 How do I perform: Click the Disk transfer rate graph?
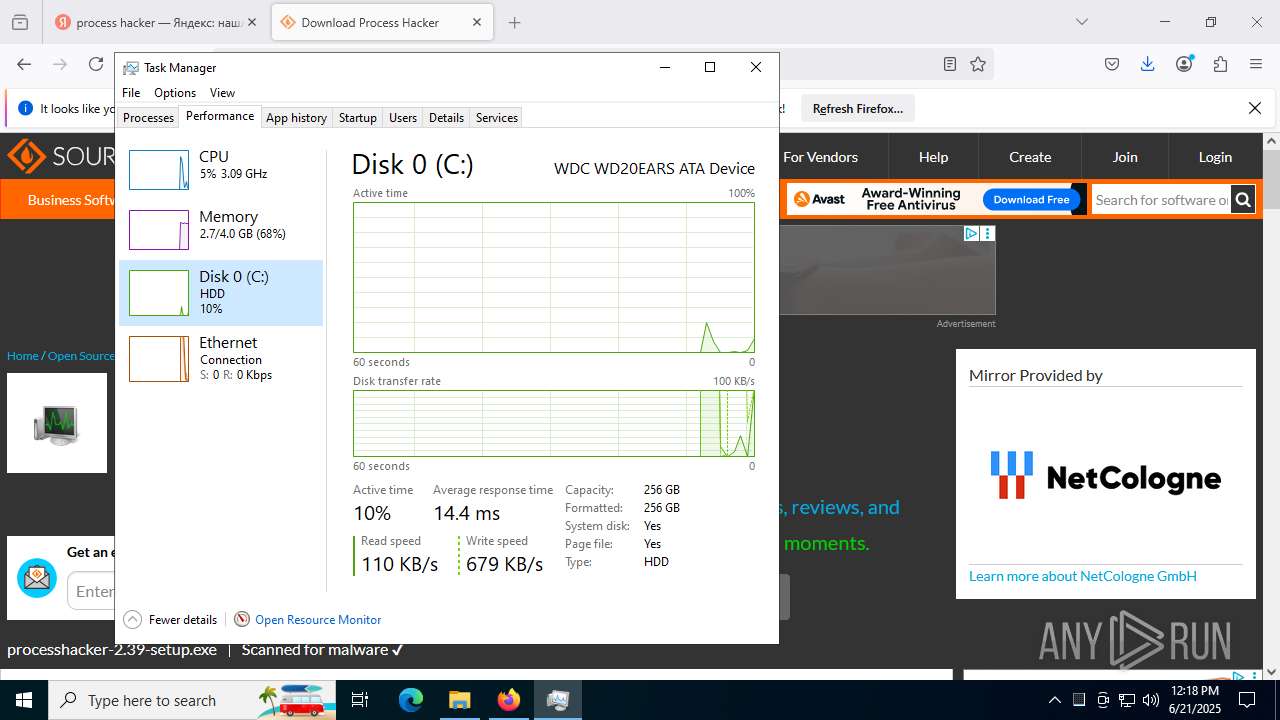pos(554,423)
